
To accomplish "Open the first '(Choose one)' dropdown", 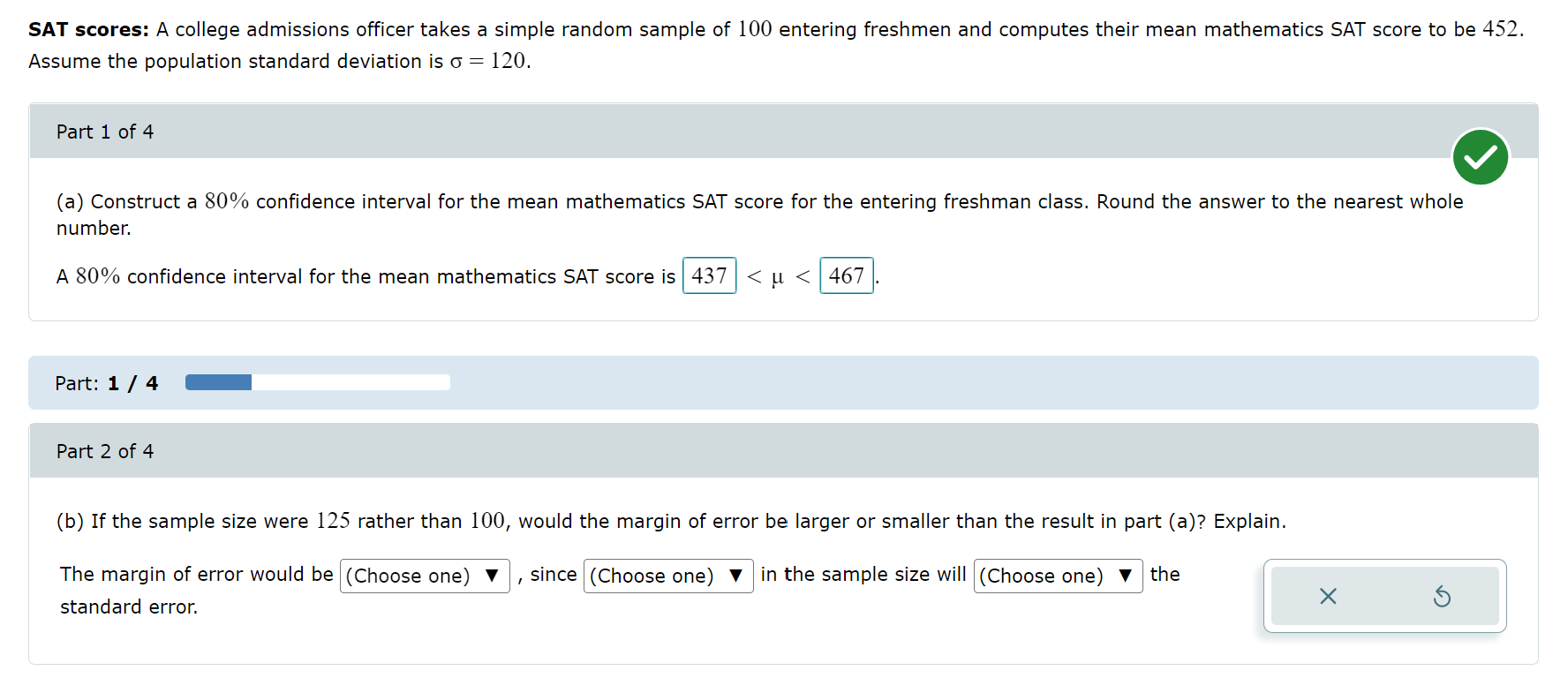I will point(424,576).
